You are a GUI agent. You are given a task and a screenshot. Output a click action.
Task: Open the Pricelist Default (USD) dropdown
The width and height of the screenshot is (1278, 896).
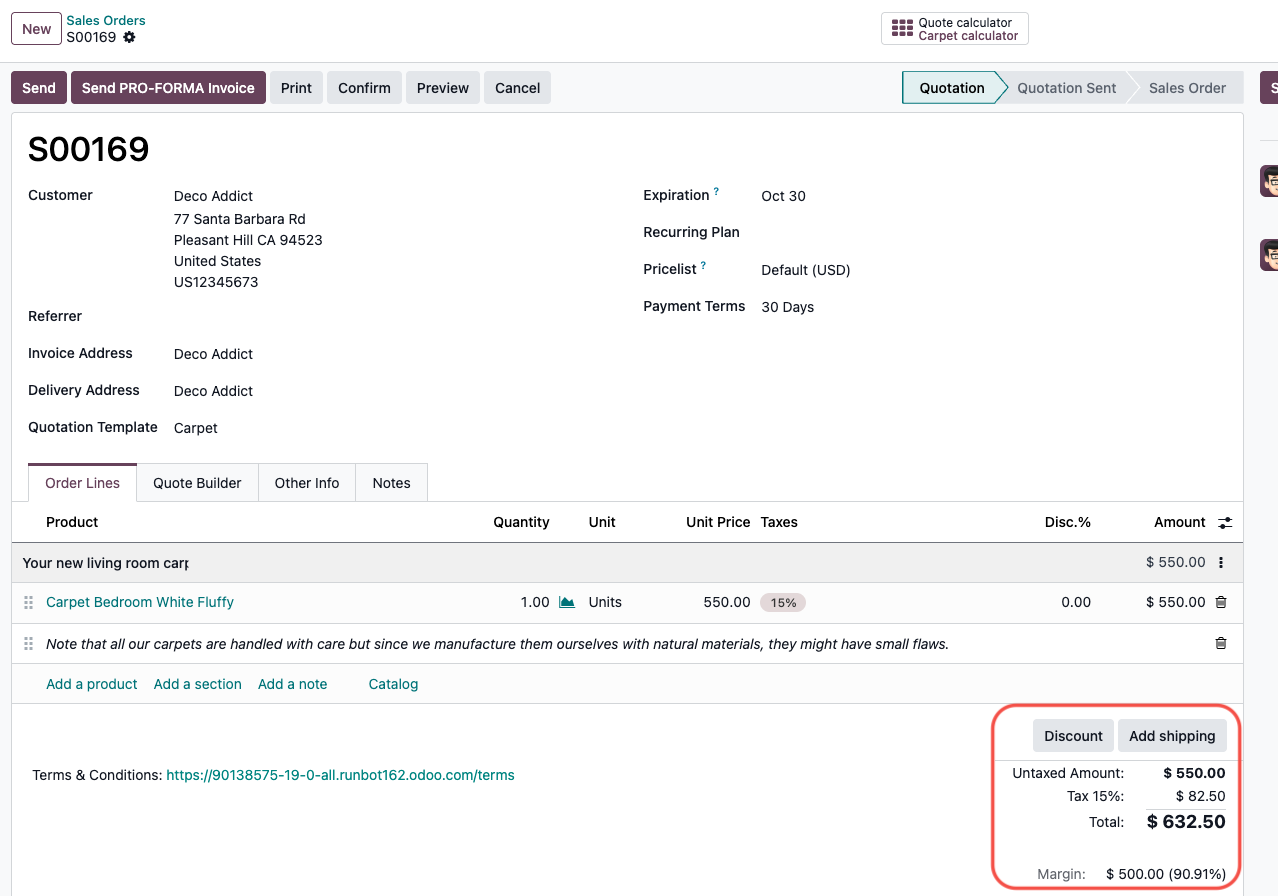click(805, 270)
